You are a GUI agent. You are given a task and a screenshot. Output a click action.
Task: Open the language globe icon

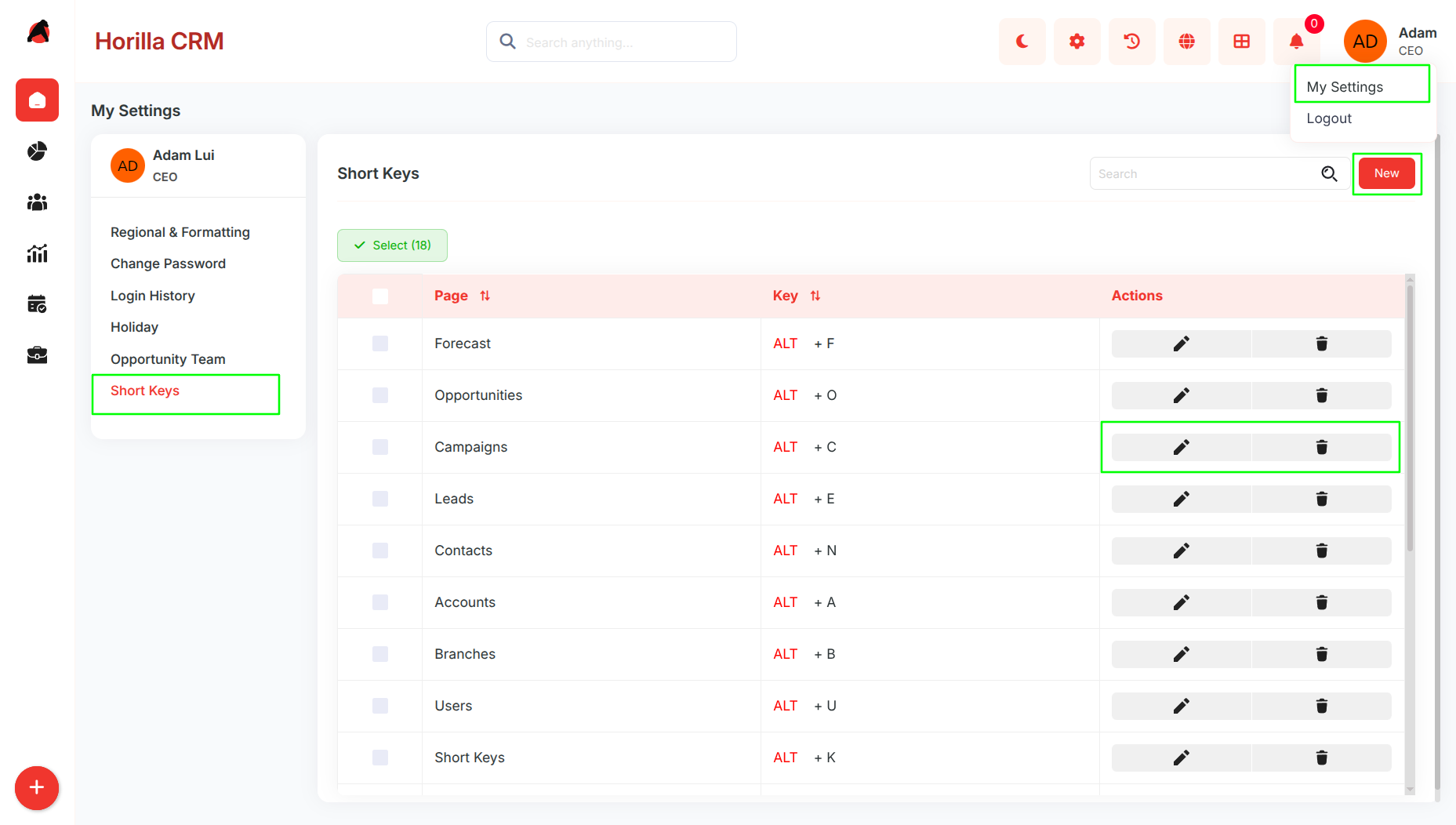coord(1187,42)
